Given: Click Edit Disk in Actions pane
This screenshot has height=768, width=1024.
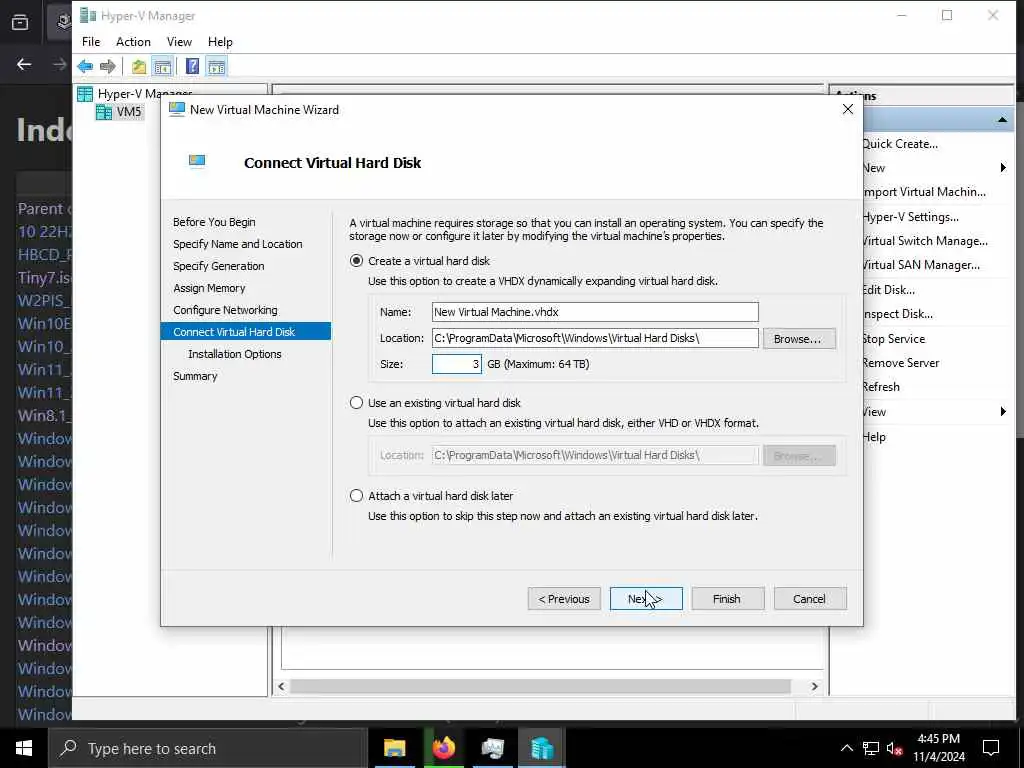Looking at the screenshot, I should [888, 290].
